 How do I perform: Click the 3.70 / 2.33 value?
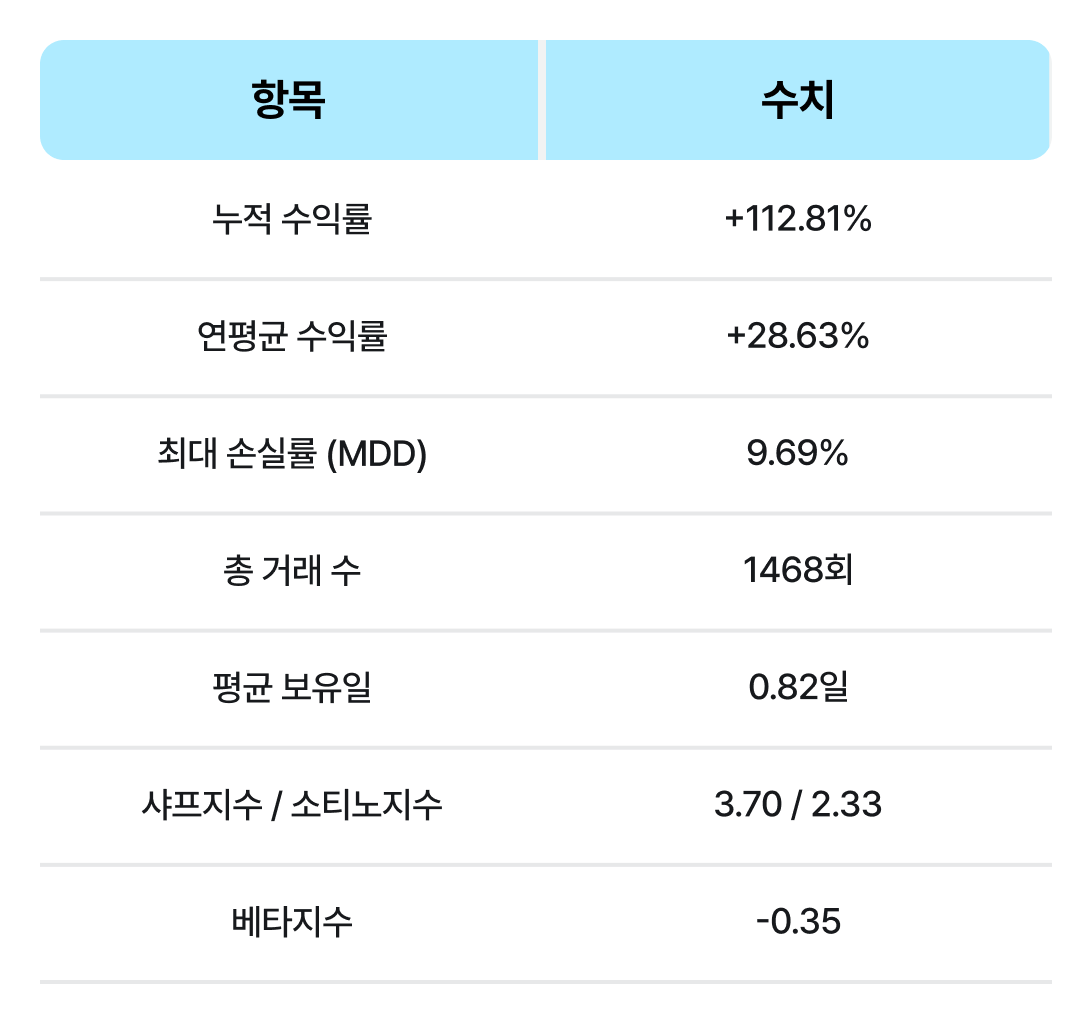click(x=797, y=804)
